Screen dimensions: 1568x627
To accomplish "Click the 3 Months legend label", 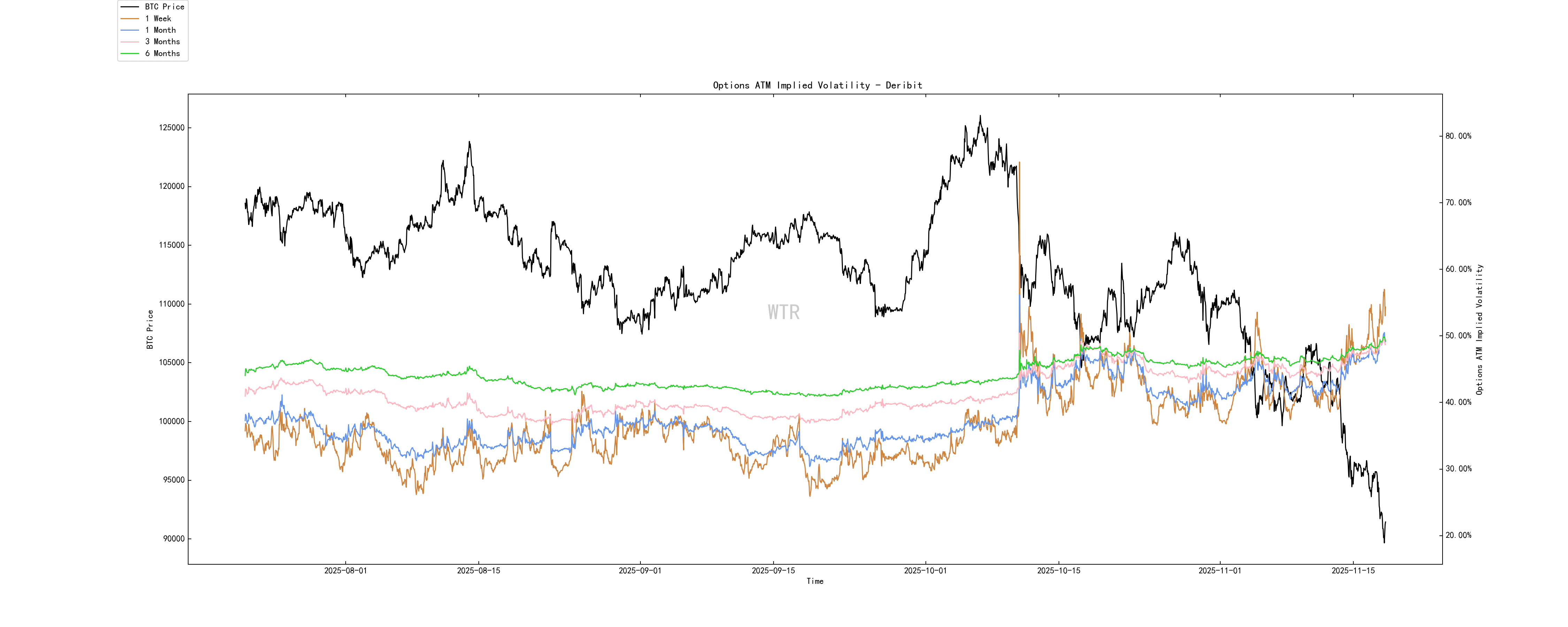I will 162,41.
